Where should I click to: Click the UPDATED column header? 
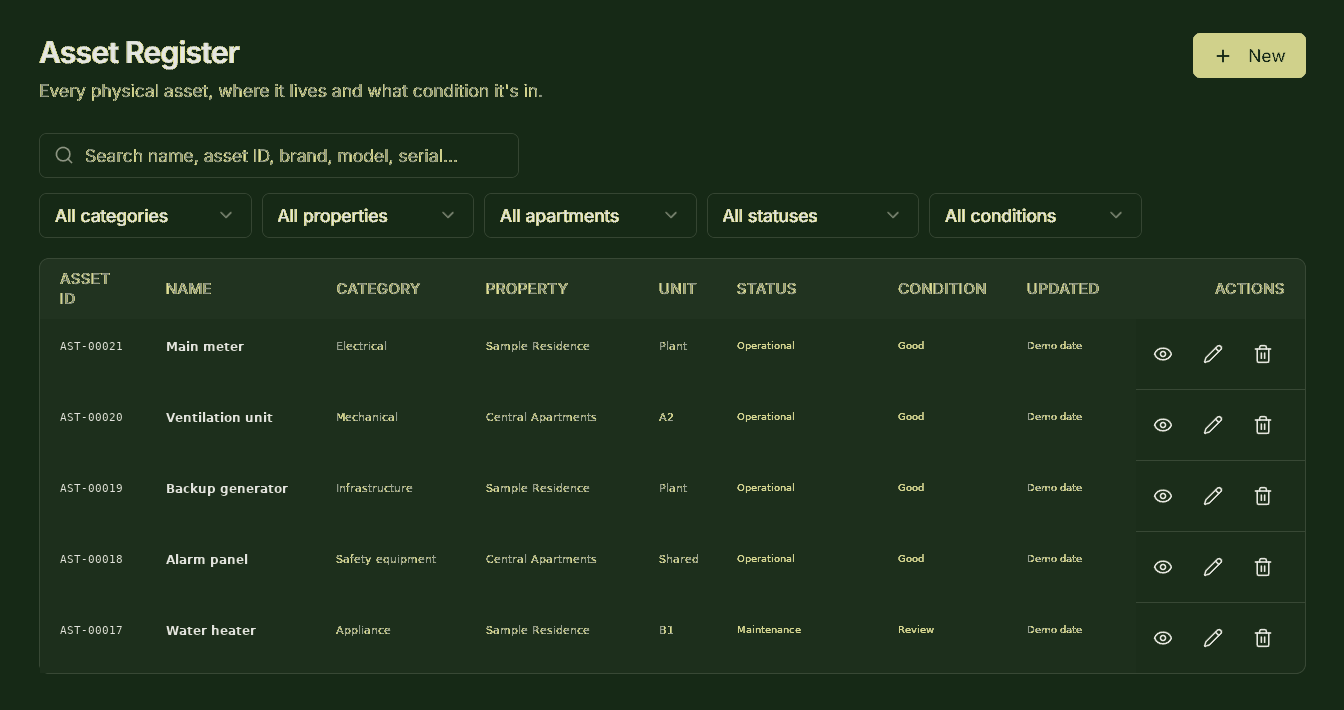1062,288
